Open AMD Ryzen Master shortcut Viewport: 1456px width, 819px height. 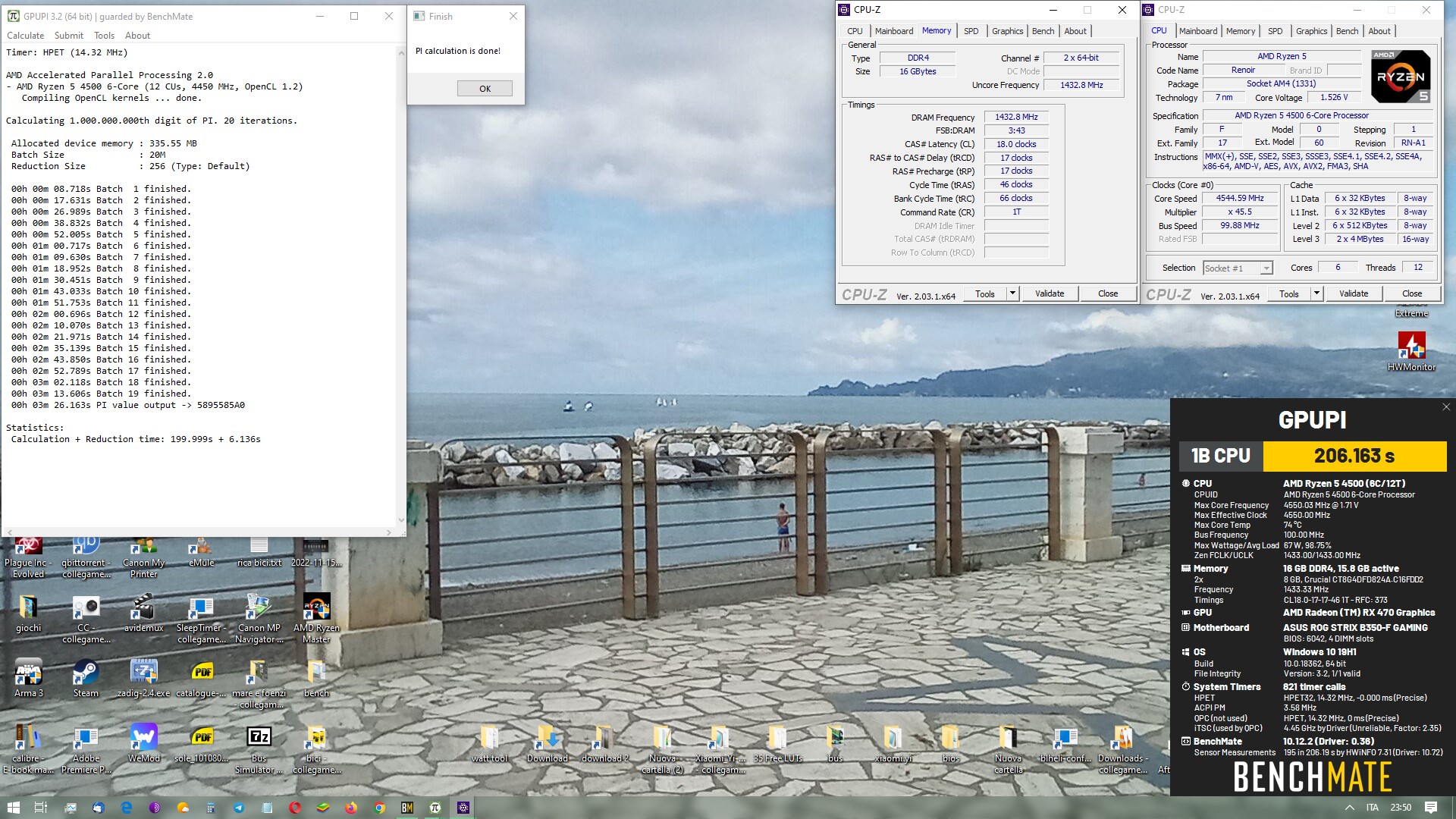point(316,617)
